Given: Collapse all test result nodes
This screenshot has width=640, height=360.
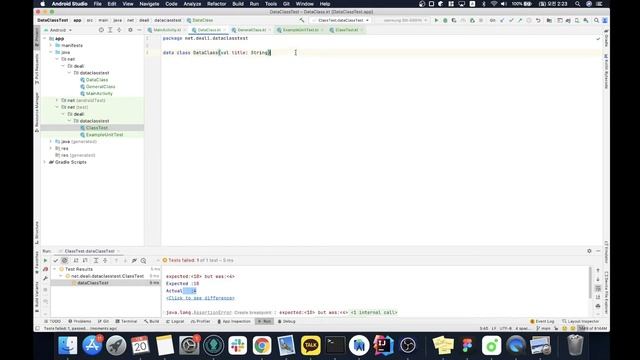Looking at the screenshot, I should coord(105,260).
